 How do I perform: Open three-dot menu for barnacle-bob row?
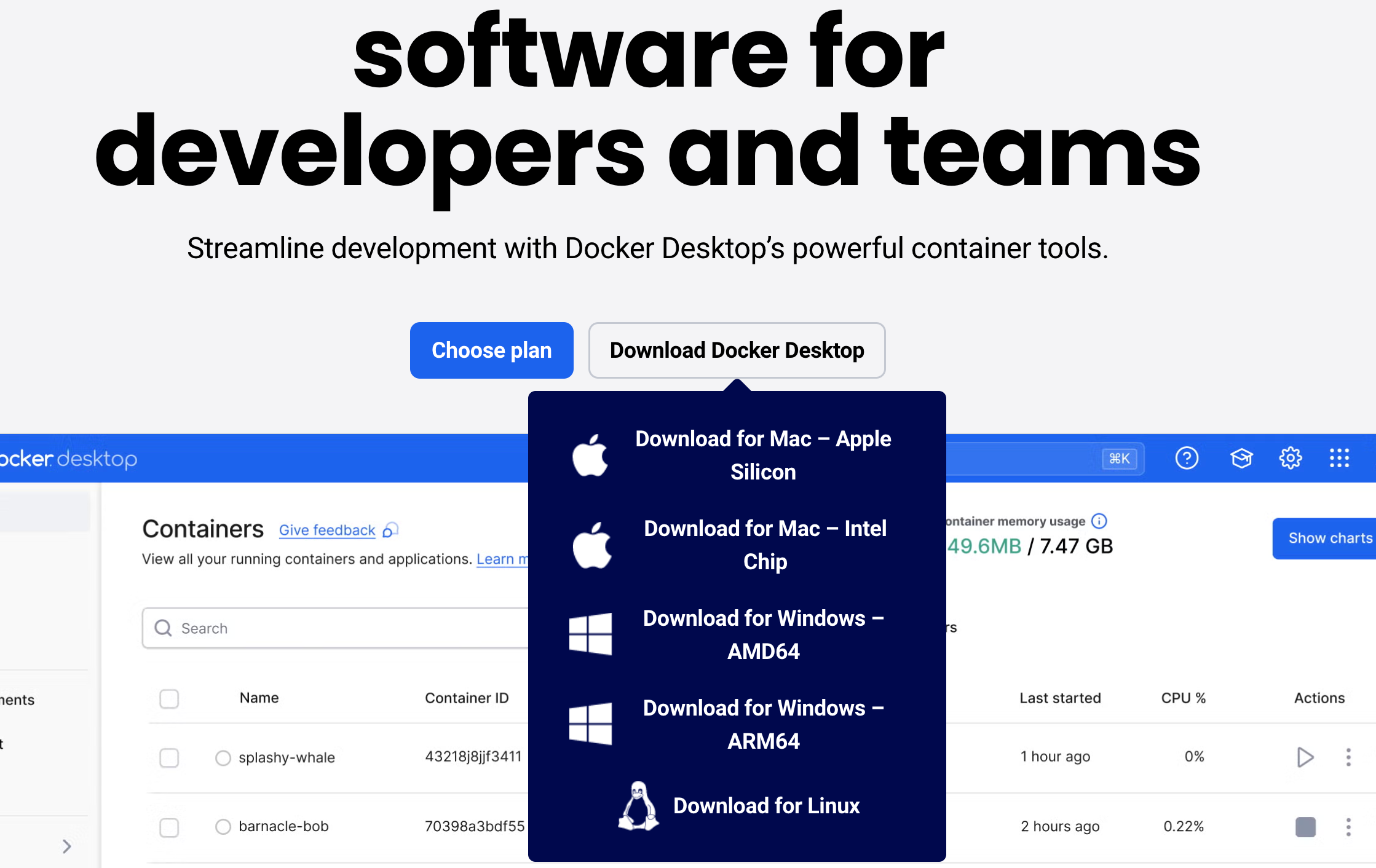click(x=1348, y=827)
